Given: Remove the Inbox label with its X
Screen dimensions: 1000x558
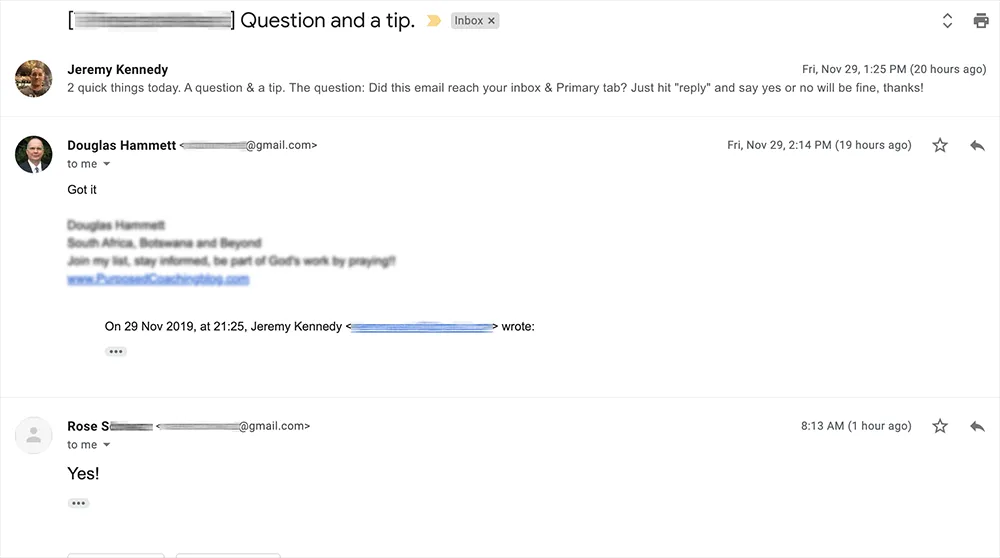Looking at the screenshot, I should [x=491, y=21].
